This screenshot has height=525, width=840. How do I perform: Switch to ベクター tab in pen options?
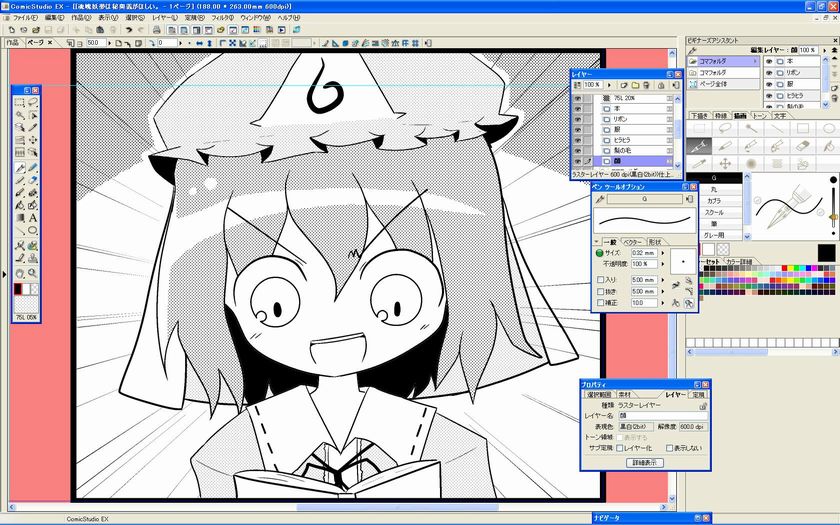pos(633,242)
